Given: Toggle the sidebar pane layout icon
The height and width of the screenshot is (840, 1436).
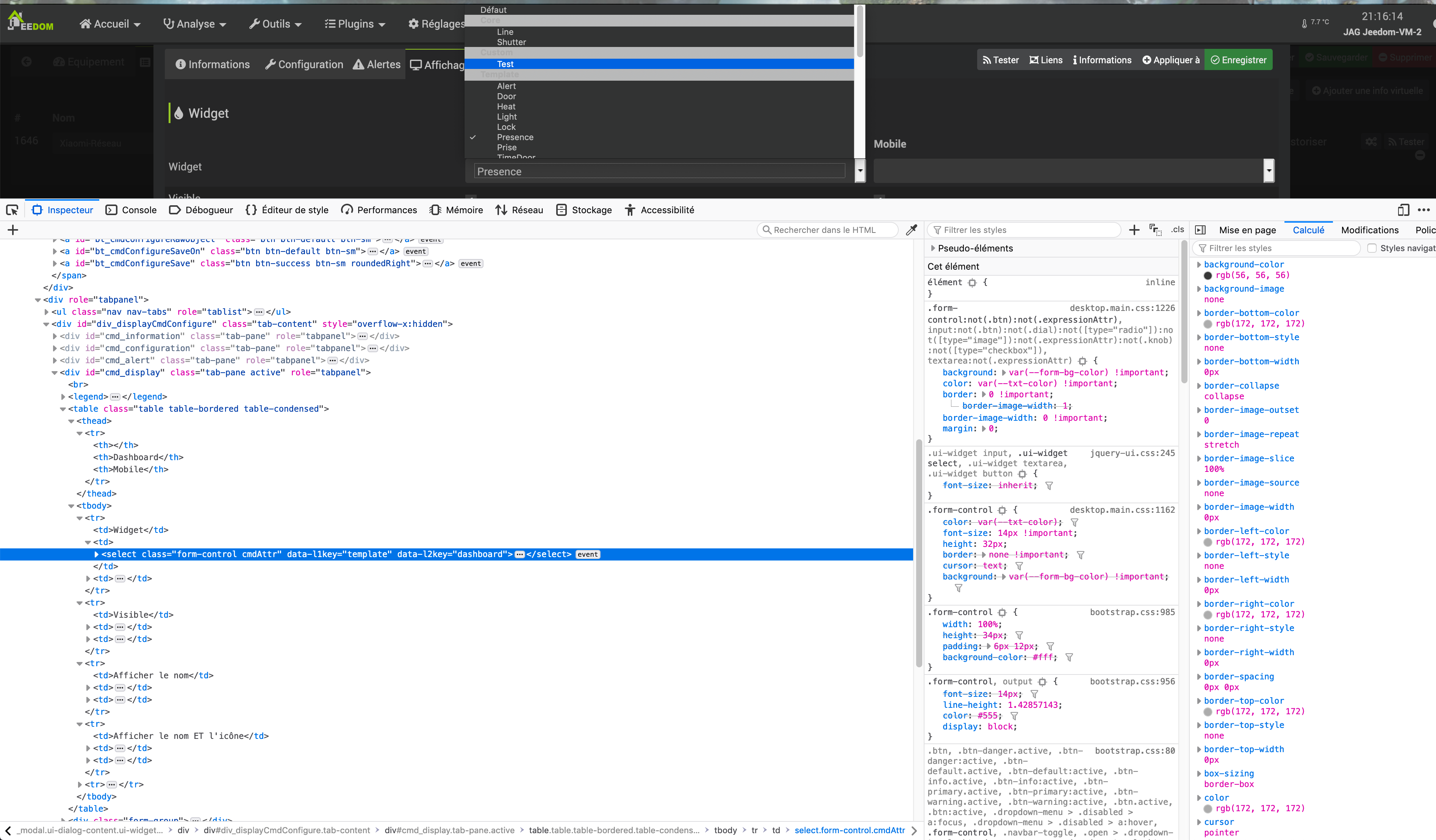Looking at the screenshot, I should click(1200, 230).
